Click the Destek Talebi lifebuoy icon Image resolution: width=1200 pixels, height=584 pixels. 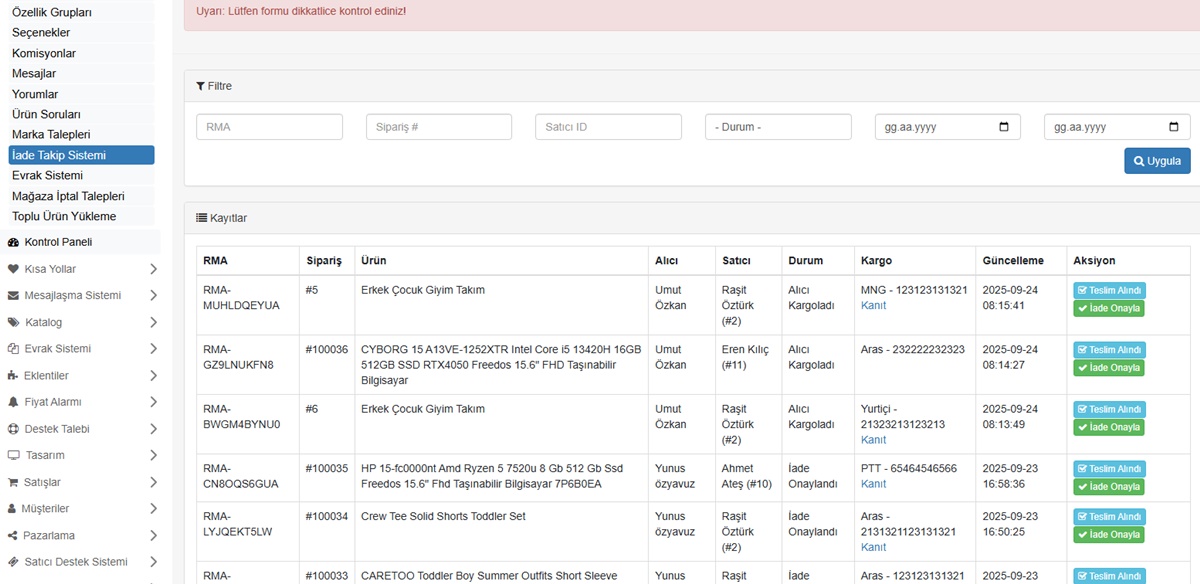coord(13,429)
